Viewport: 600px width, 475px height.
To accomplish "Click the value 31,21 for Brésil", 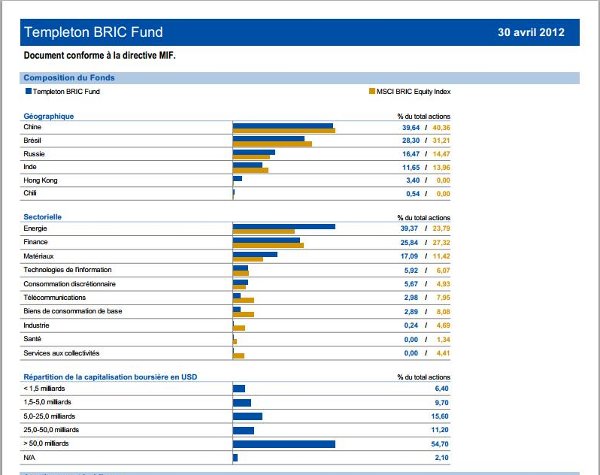I will coord(441,140).
